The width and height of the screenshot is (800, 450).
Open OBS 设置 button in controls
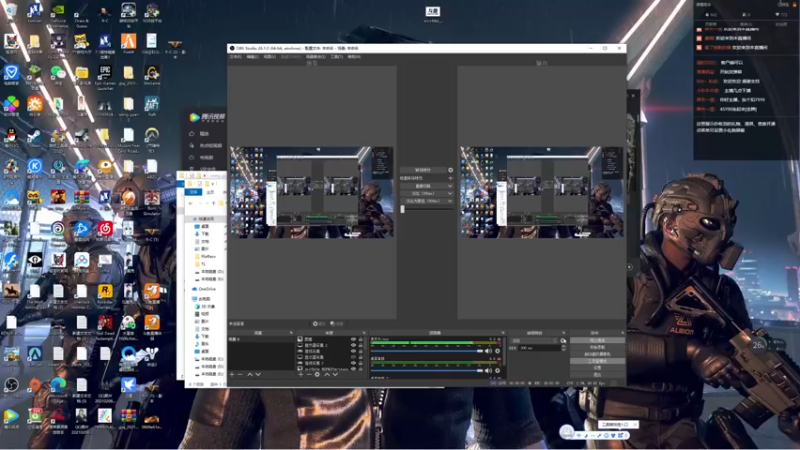[x=597, y=368]
